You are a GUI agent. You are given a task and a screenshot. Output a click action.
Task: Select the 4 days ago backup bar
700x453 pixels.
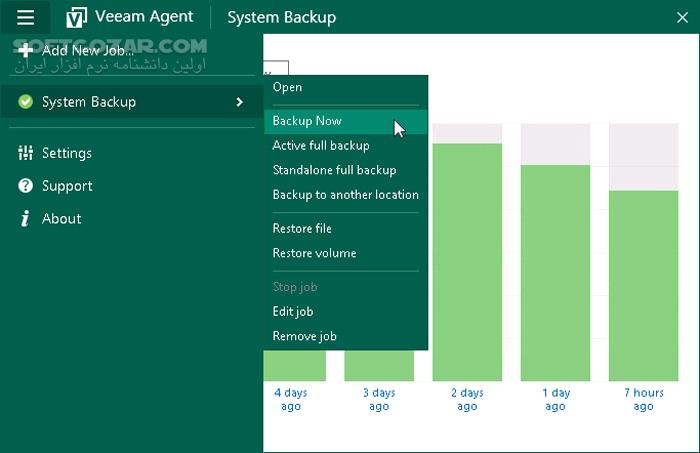(x=295, y=366)
